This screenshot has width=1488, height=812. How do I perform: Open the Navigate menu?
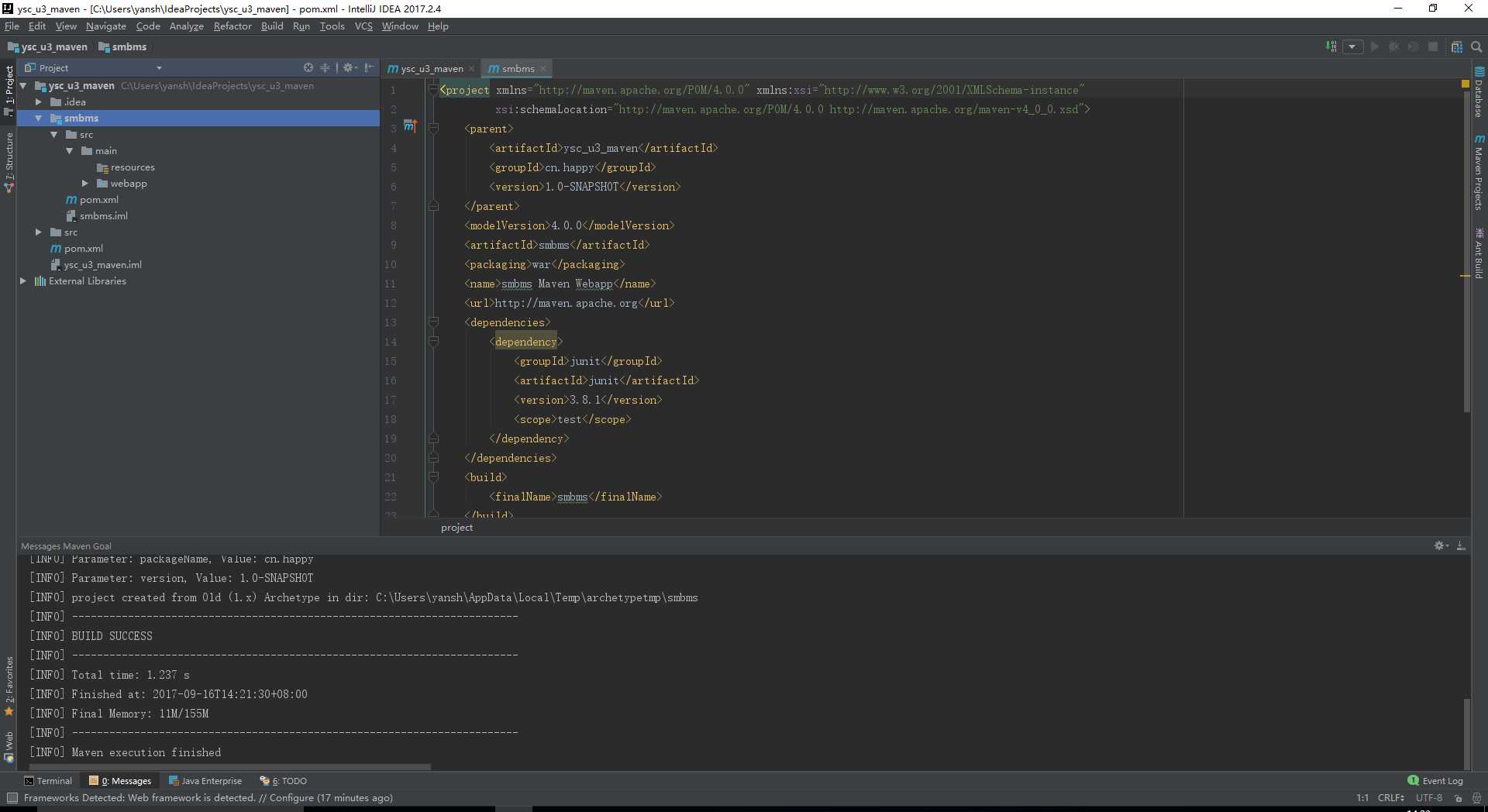105,26
